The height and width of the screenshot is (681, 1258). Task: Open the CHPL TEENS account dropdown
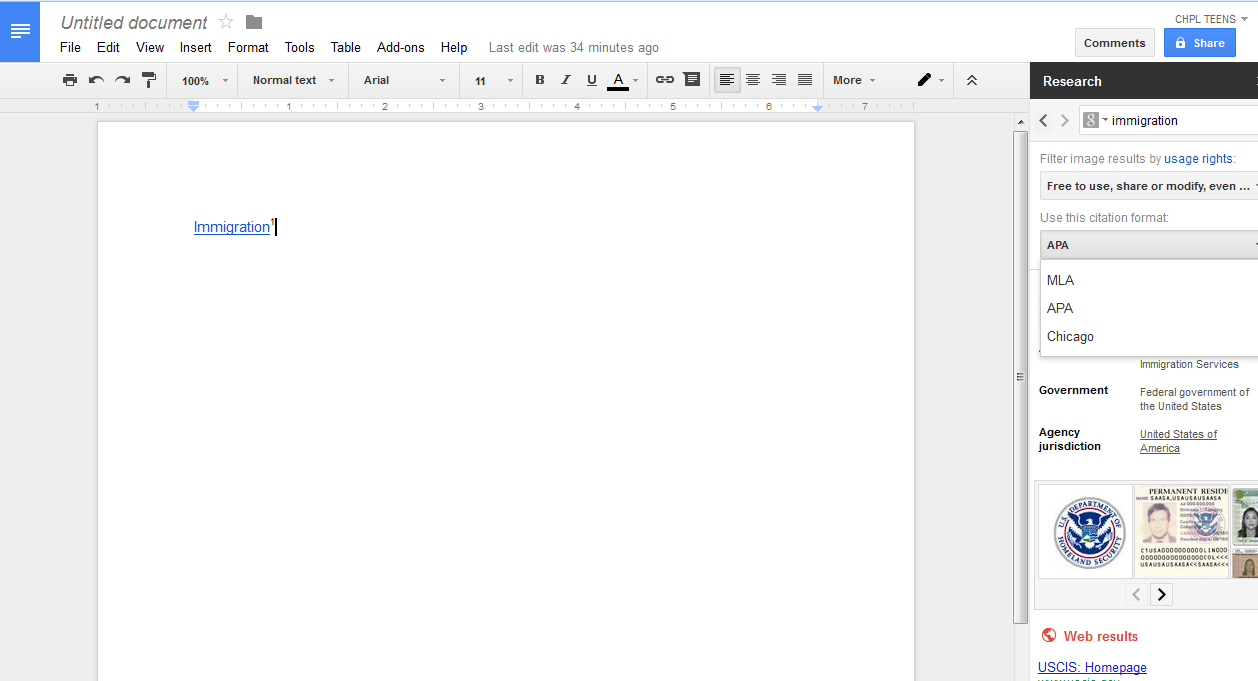point(1212,19)
